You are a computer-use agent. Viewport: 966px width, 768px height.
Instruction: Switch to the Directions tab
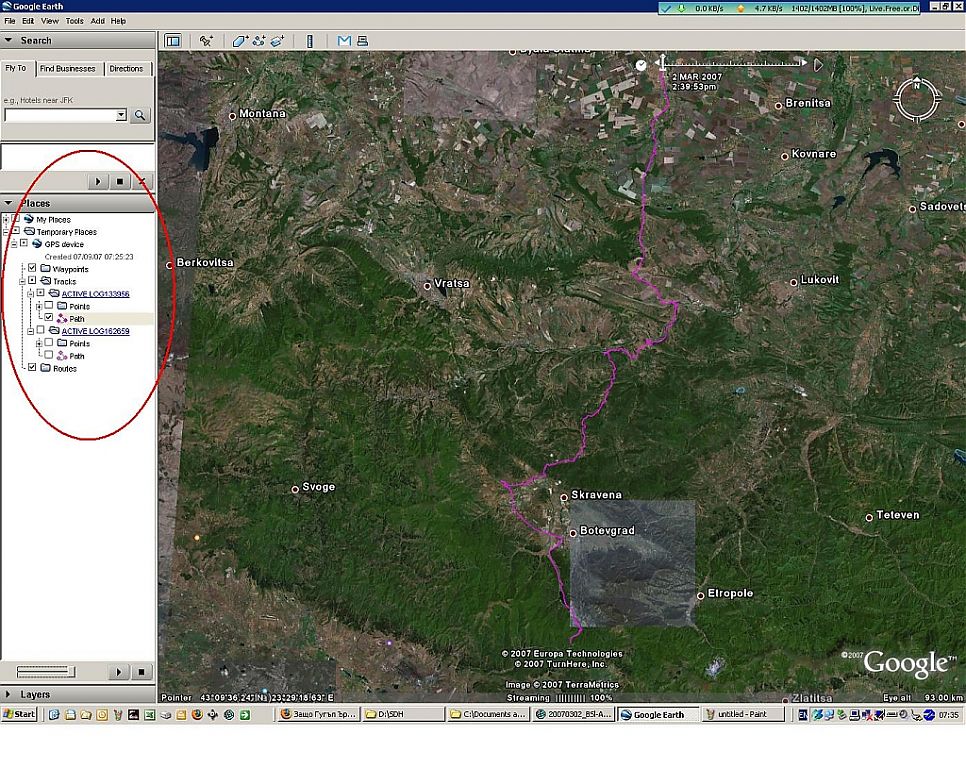coord(126,69)
